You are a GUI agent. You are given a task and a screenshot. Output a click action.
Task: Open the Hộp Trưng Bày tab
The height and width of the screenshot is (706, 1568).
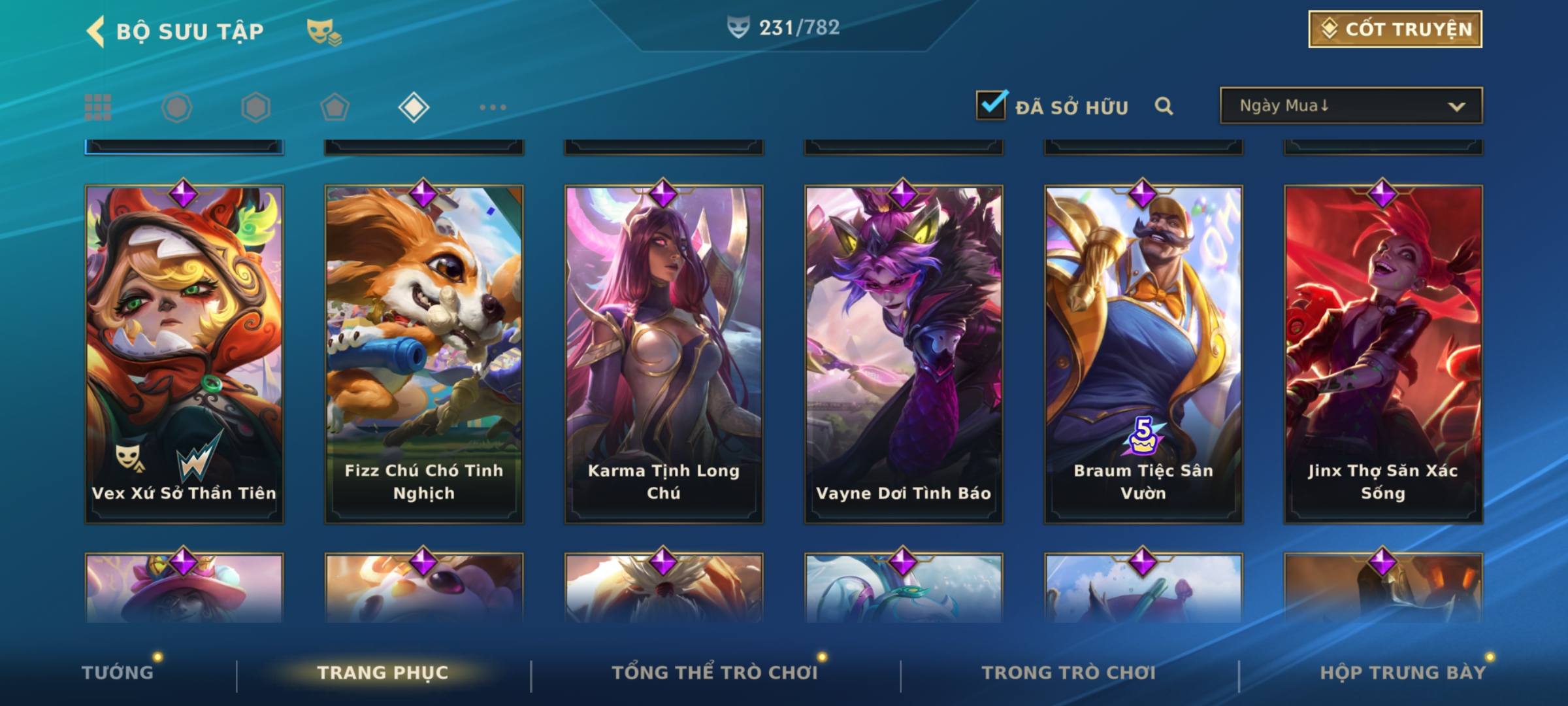(1403, 673)
